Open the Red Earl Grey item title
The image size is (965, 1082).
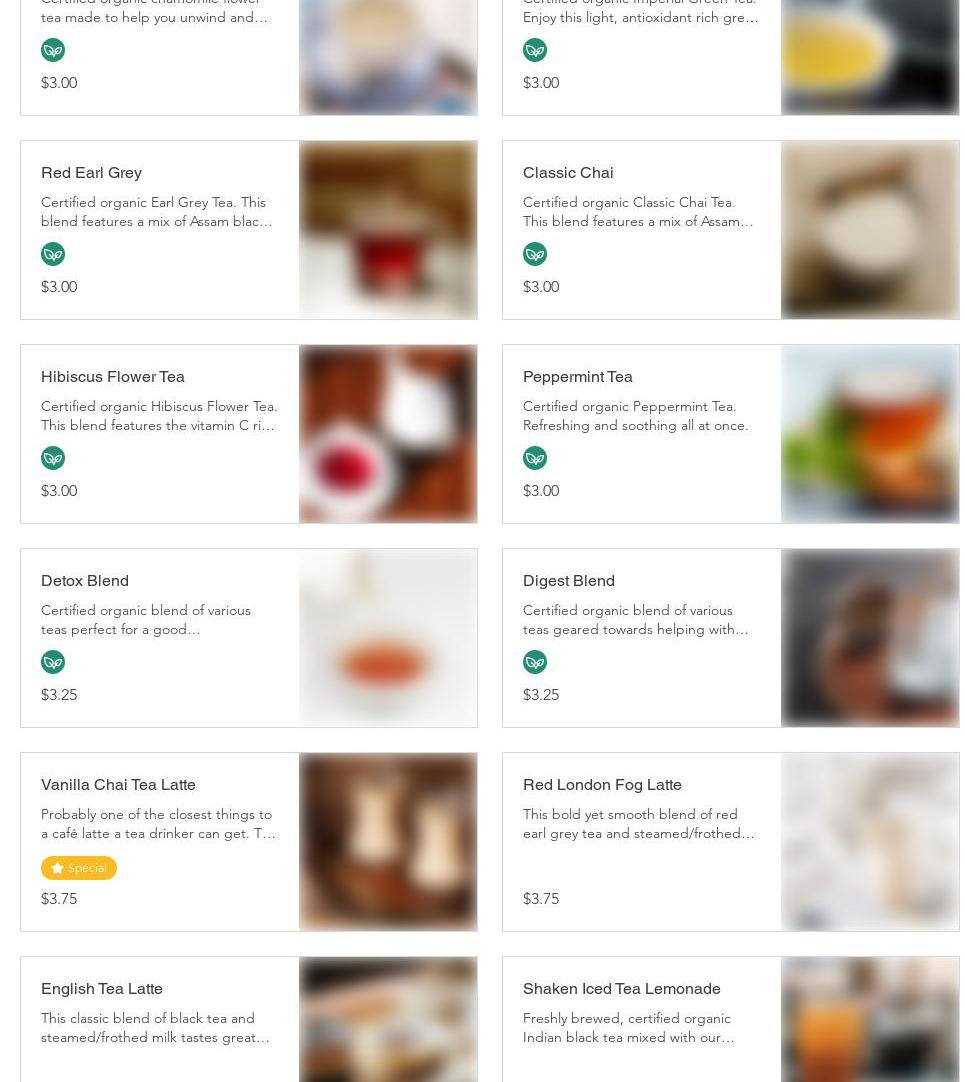tap(91, 173)
